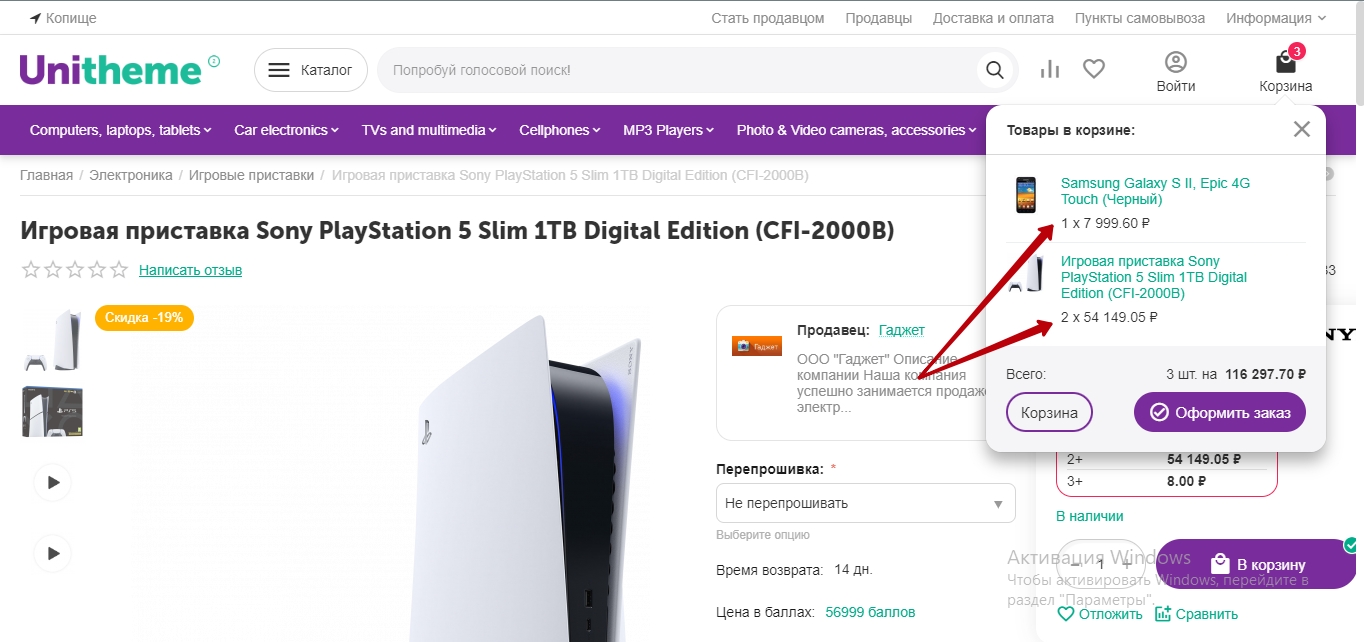Click the Unitheme logo
This screenshot has height=642, width=1364.
point(110,70)
